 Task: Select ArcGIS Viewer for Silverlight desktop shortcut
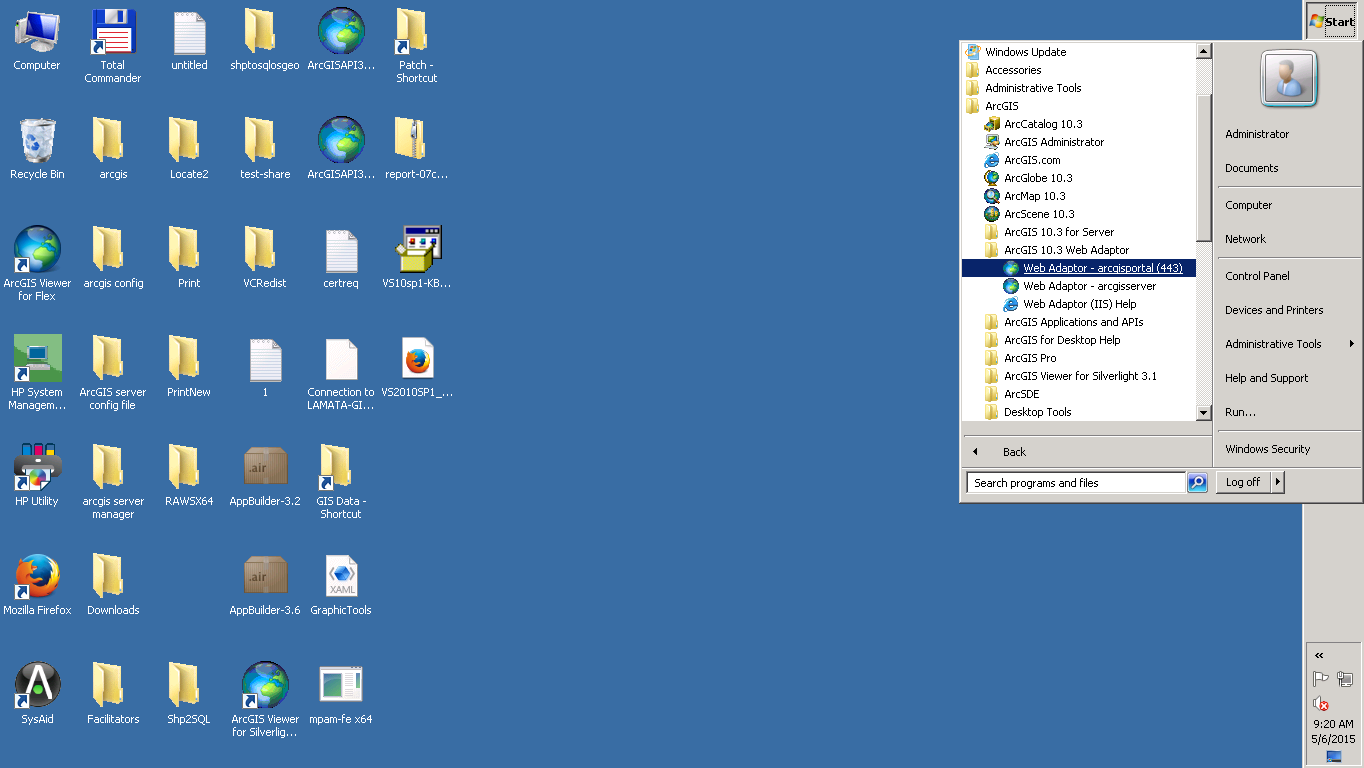click(265, 700)
